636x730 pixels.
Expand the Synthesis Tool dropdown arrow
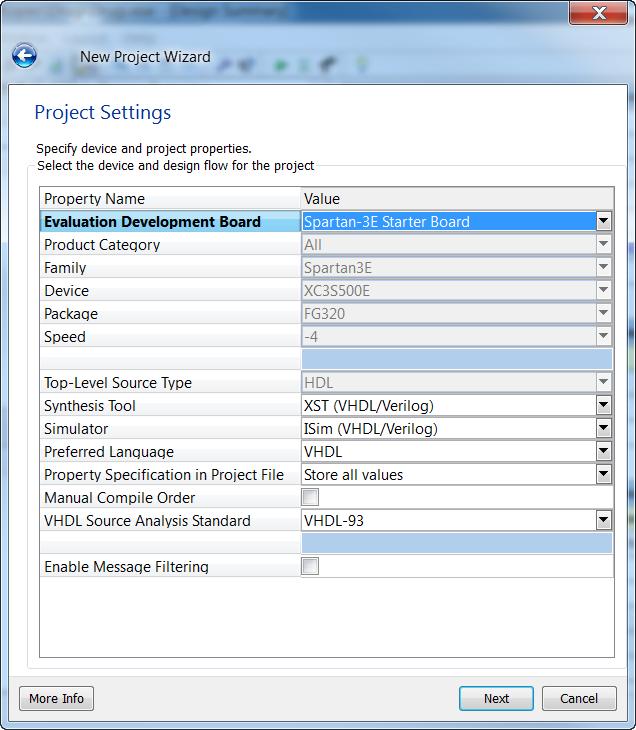603,405
